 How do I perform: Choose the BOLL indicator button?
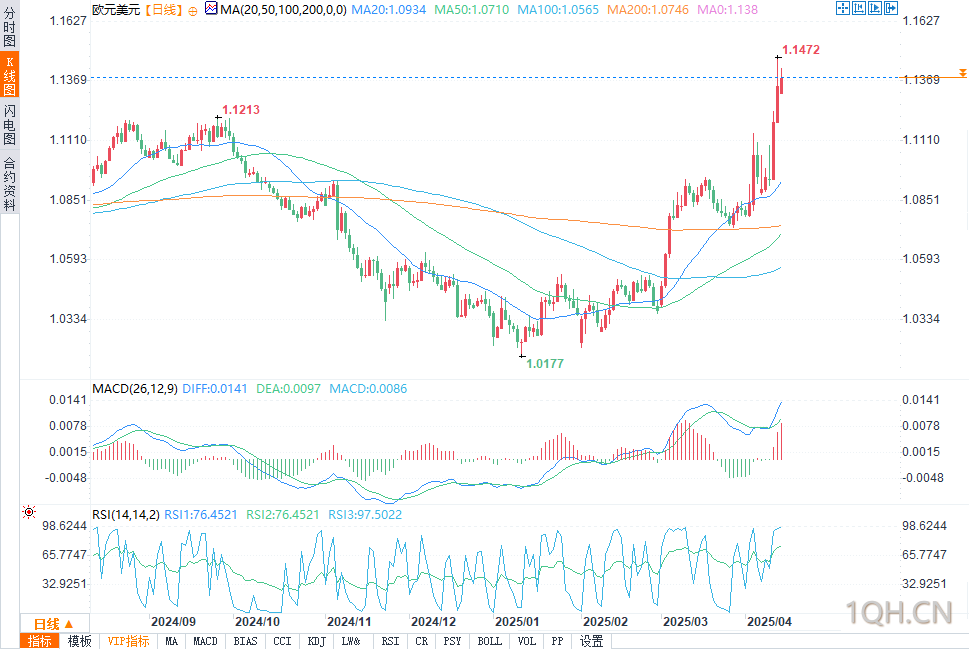tap(489, 641)
